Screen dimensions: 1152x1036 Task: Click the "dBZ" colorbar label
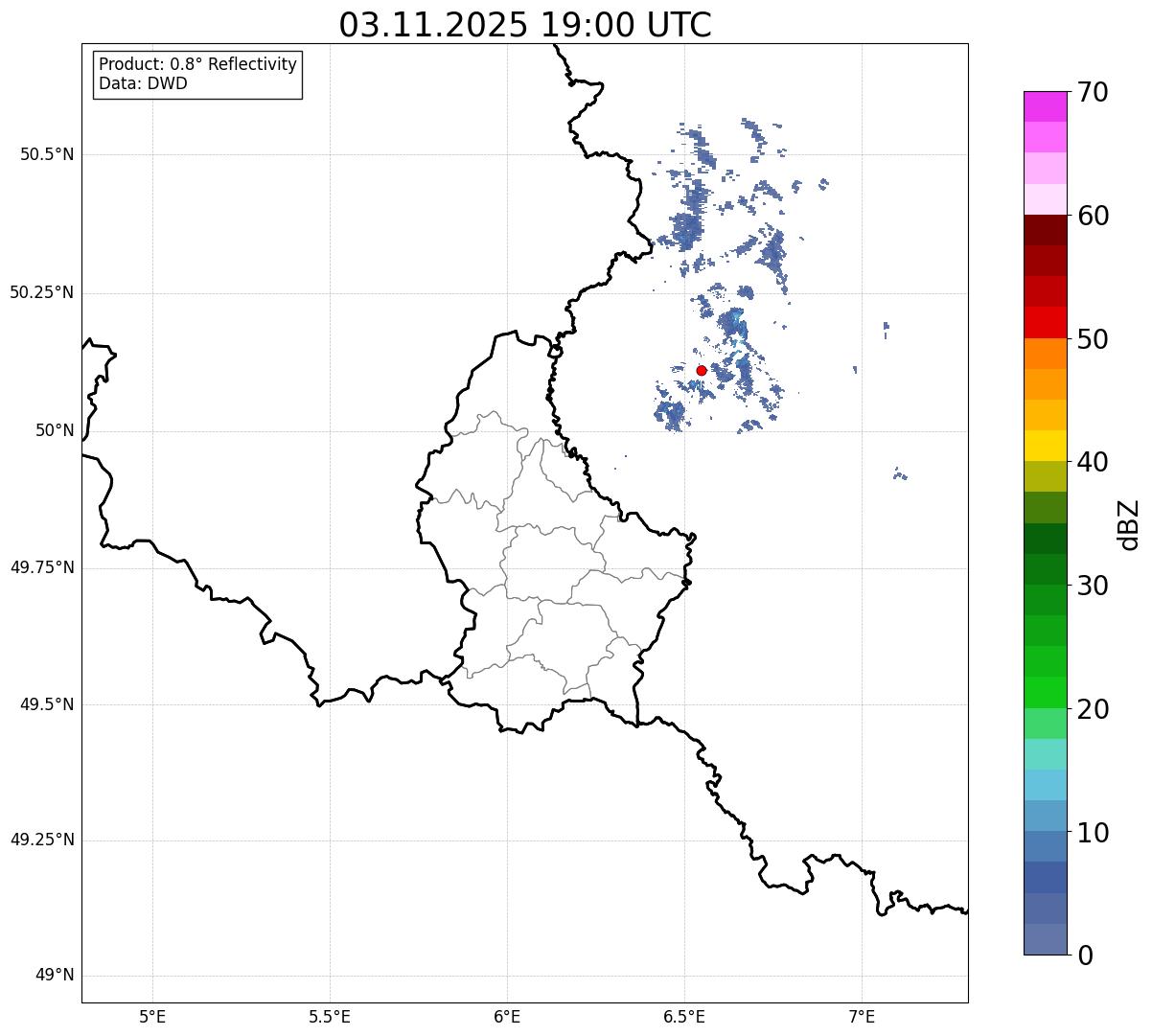1128,523
